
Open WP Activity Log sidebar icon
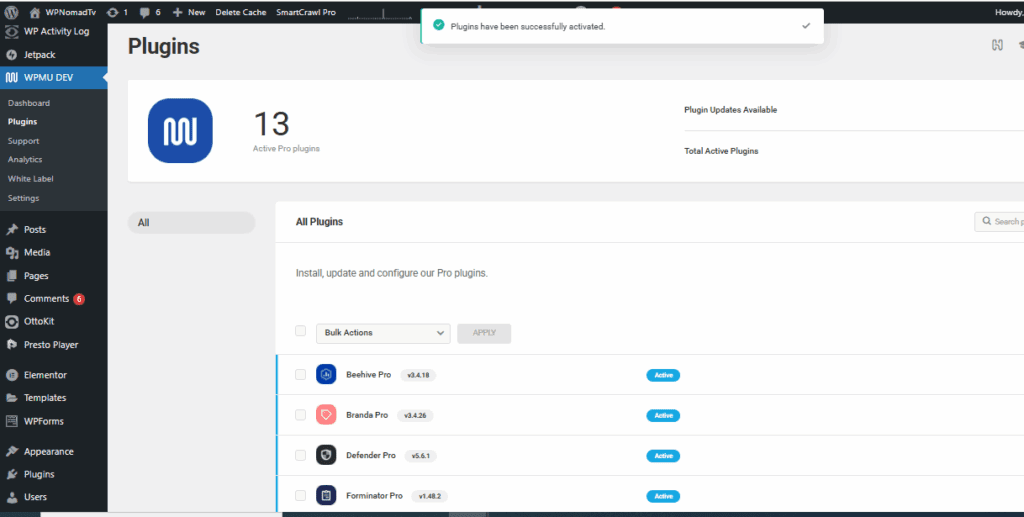(12, 31)
